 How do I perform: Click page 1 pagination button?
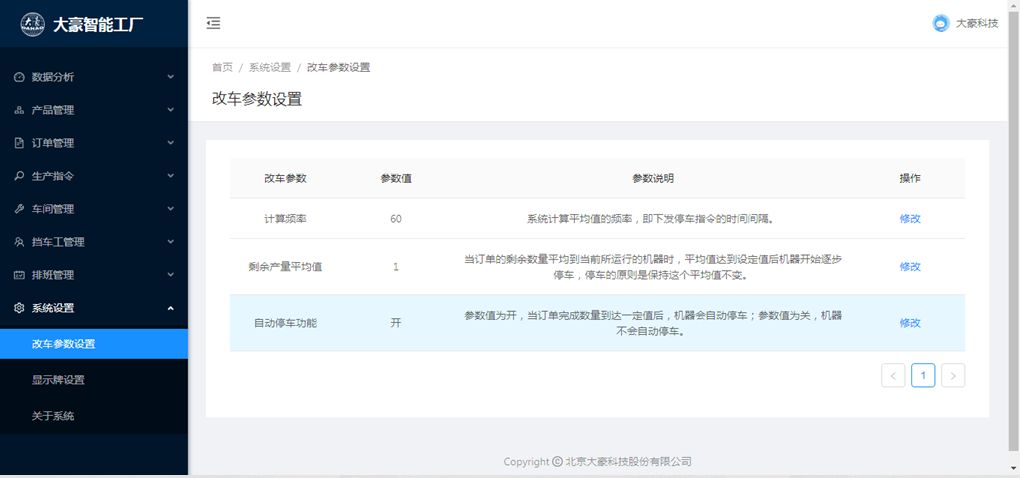tap(922, 375)
